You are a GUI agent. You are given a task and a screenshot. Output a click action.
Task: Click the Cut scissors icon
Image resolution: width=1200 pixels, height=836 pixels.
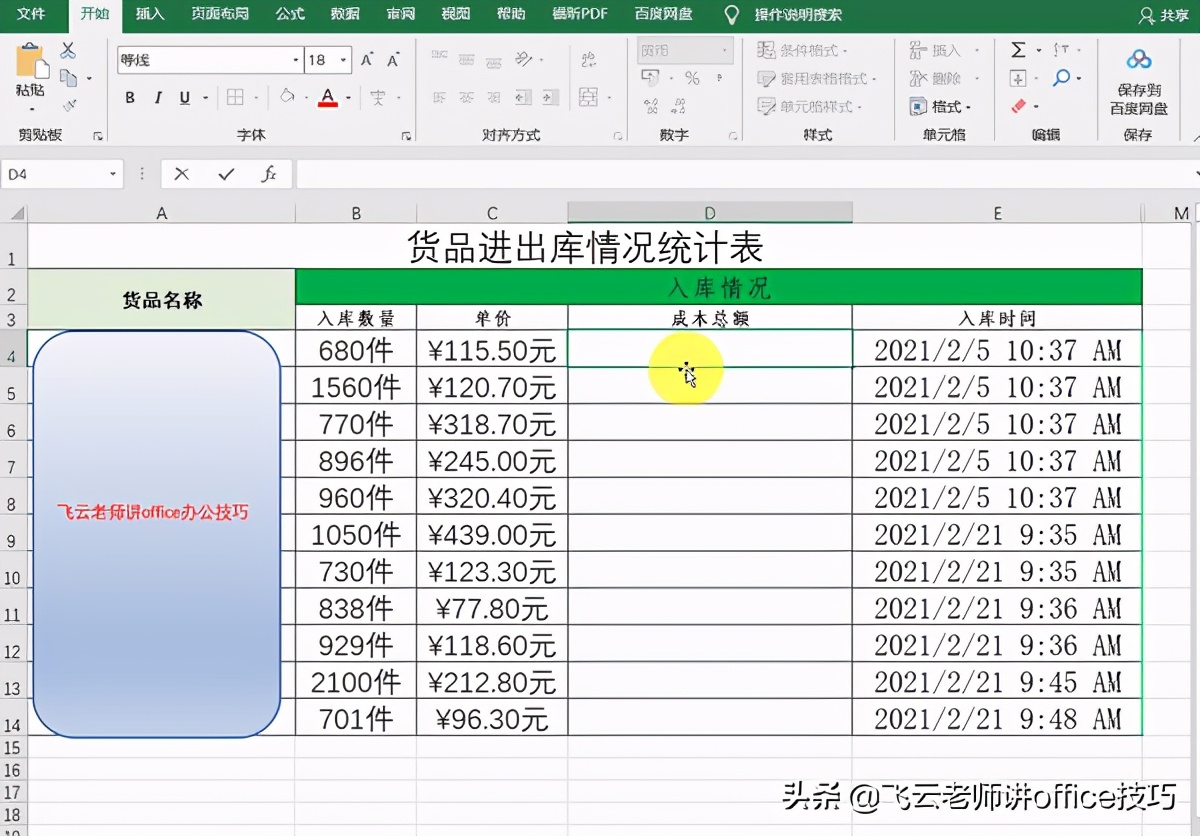tap(68, 50)
